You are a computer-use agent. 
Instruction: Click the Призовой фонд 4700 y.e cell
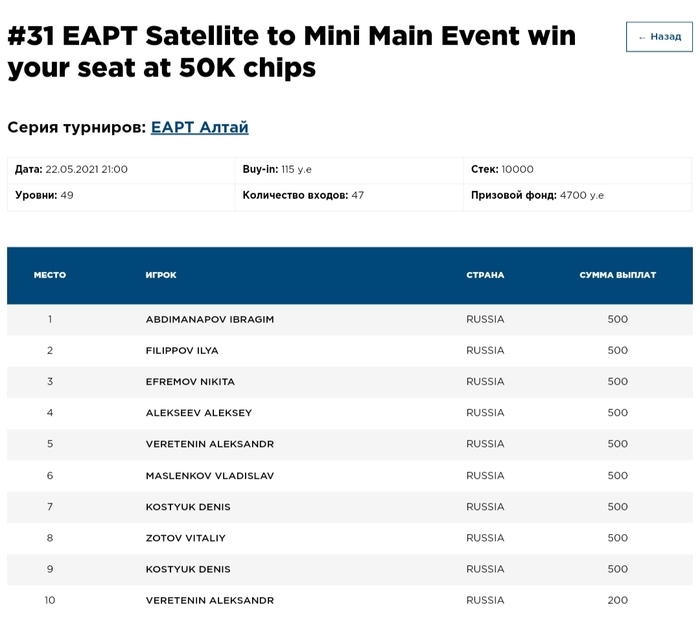click(x=537, y=196)
